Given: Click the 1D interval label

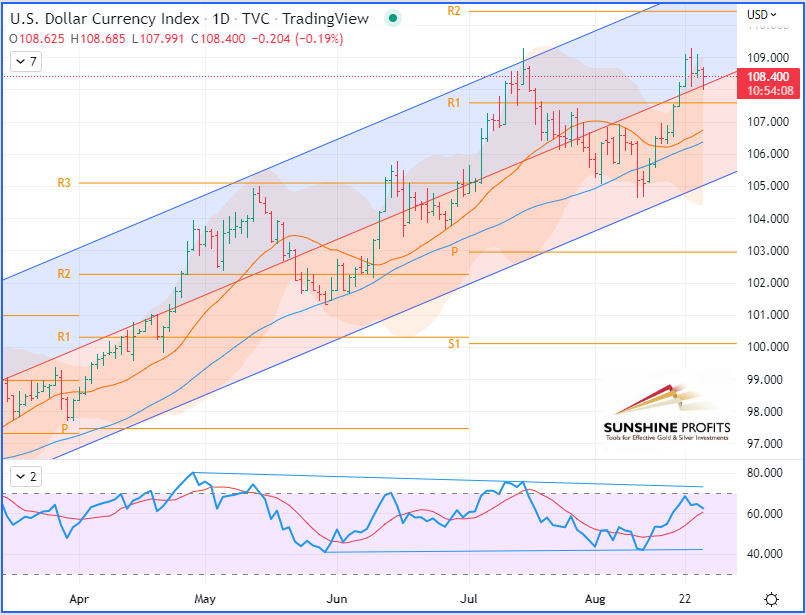Looking at the screenshot, I should pos(221,19).
